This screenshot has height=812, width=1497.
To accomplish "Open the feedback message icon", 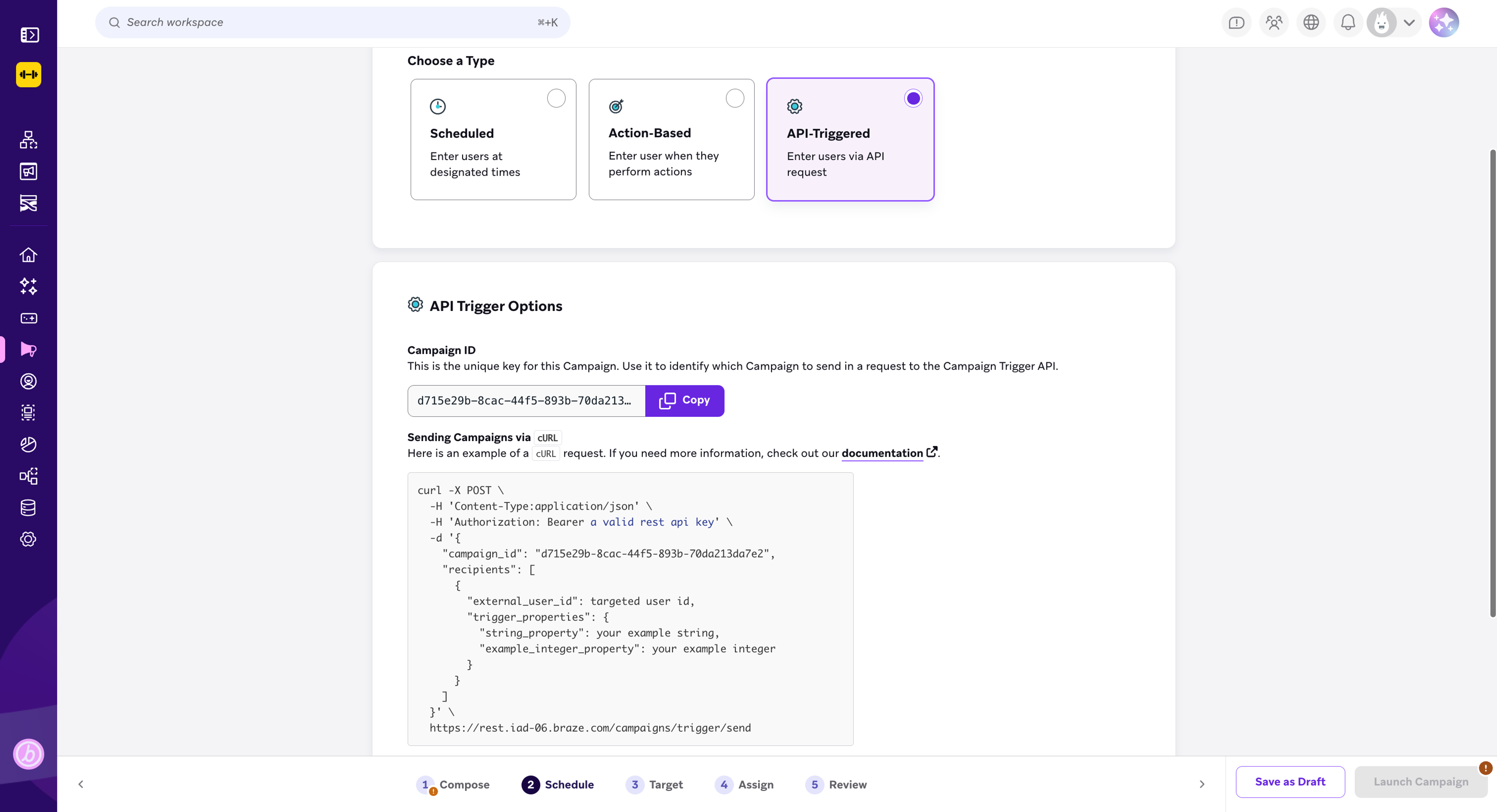I will click(x=1236, y=23).
